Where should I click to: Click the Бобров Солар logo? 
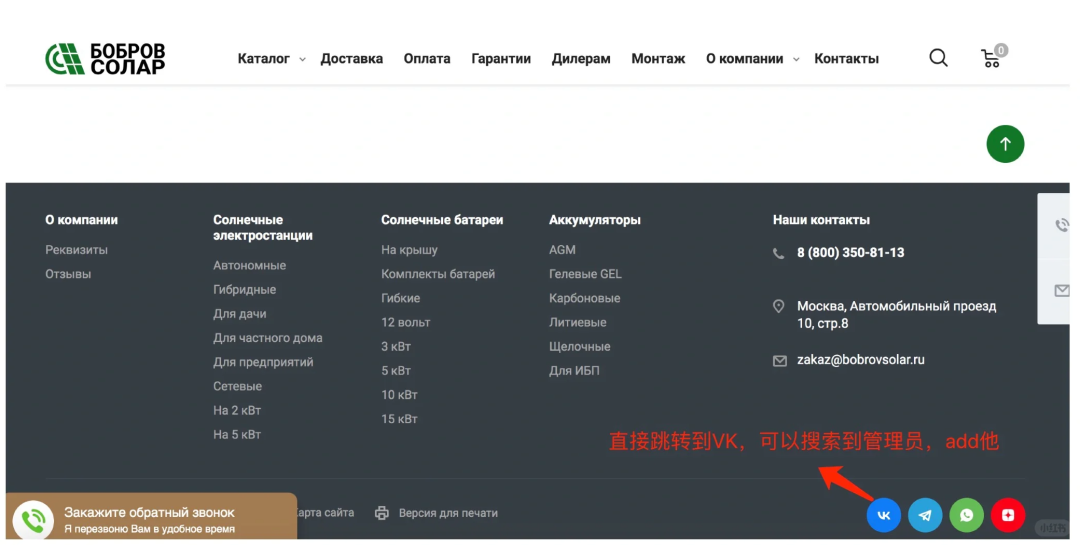[x=105, y=58]
